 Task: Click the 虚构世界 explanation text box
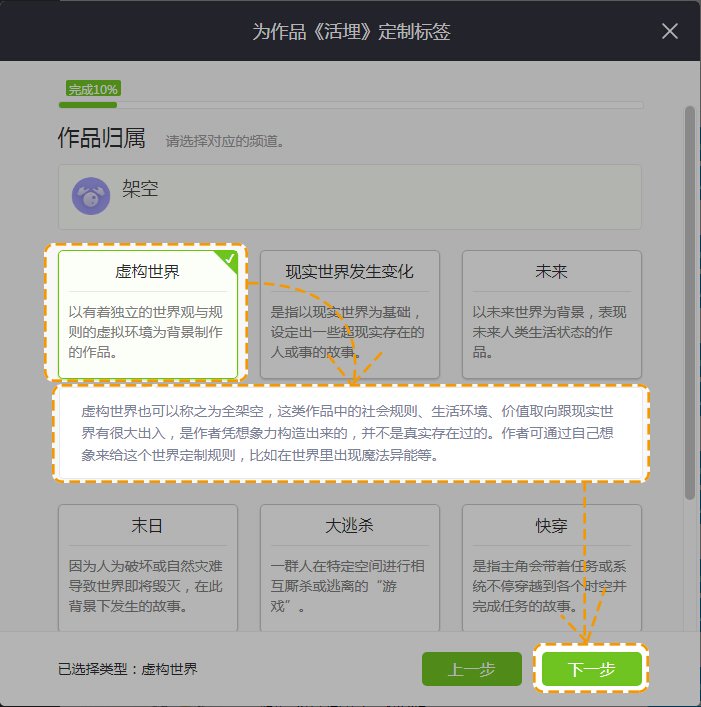click(x=350, y=433)
